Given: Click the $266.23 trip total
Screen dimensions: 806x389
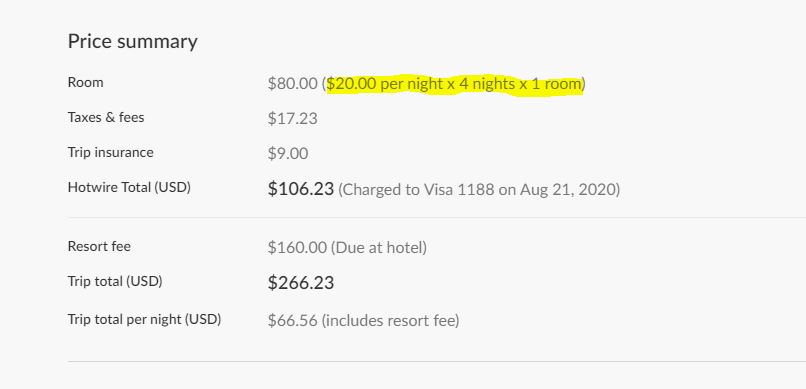Looking at the screenshot, I should [301, 283].
